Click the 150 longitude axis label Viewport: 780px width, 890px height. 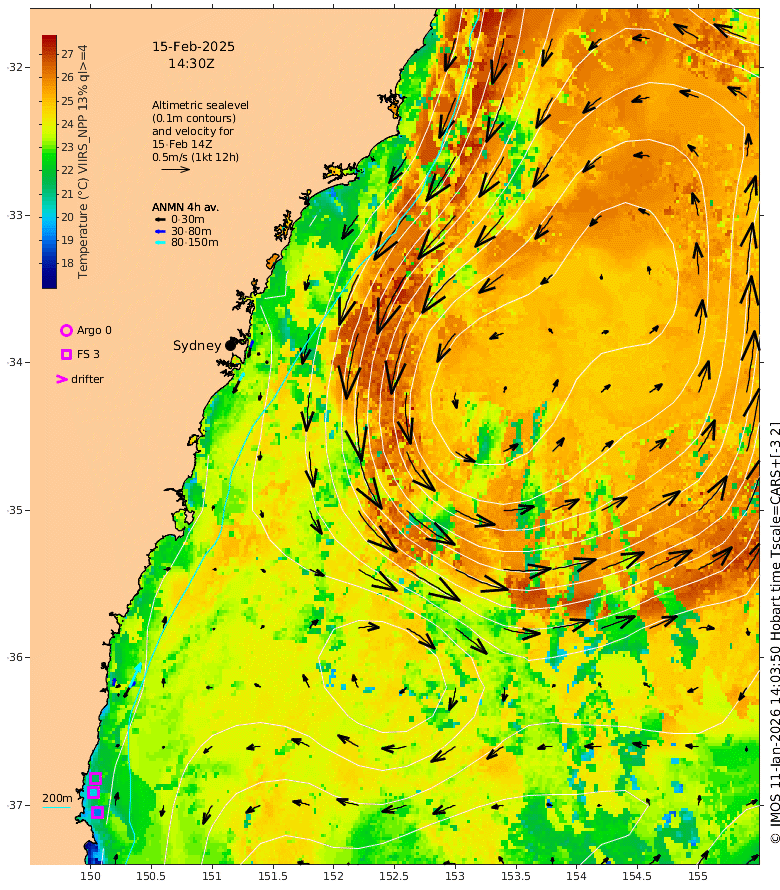pyautogui.click(x=90, y=876)
